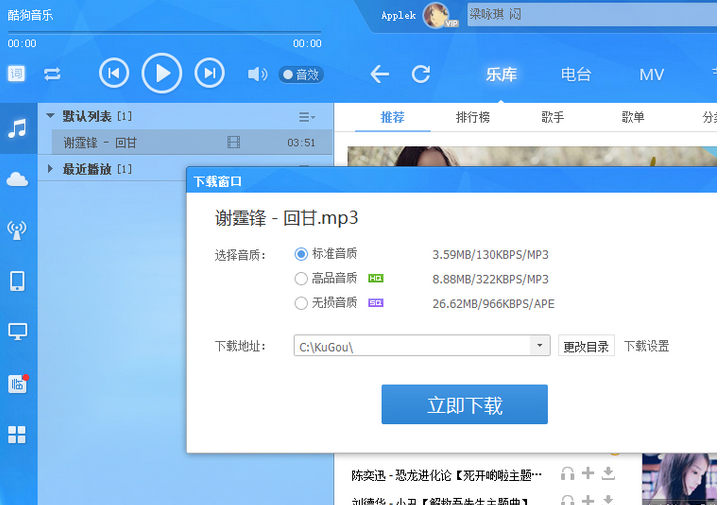Switch to the 排行榜 rankings tab
This screenshot has width=723, height=505.
(x=473, y=117)
